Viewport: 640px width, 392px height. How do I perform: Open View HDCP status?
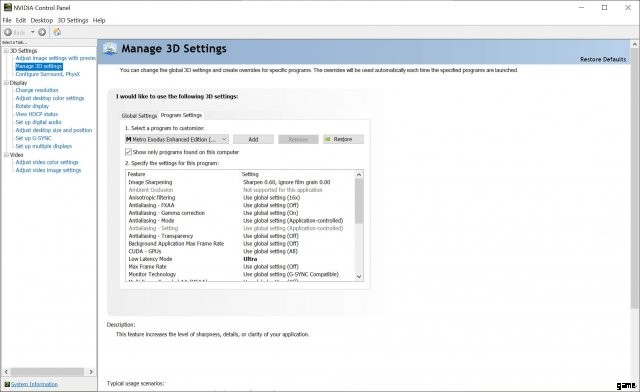(x=37, y=114)
